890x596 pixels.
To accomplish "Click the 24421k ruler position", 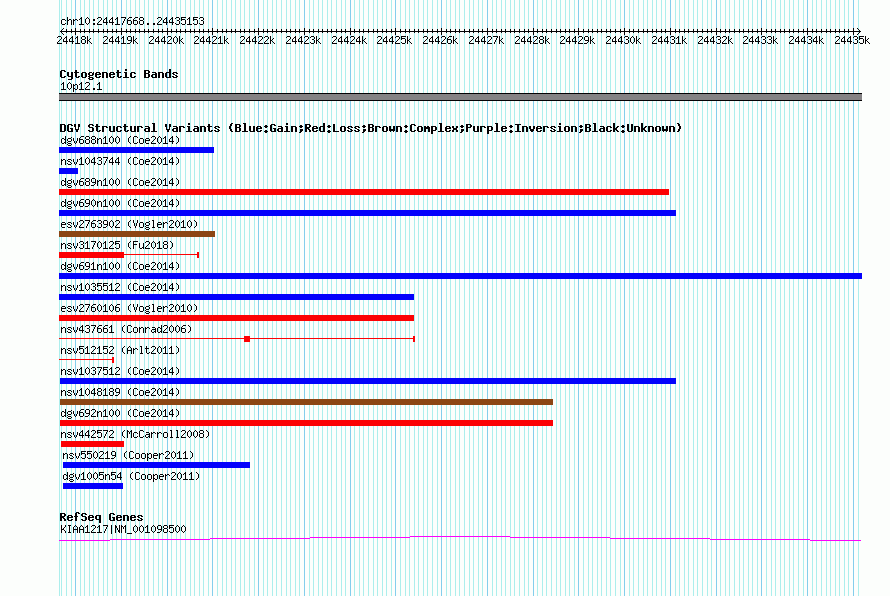I will (211, 40).
